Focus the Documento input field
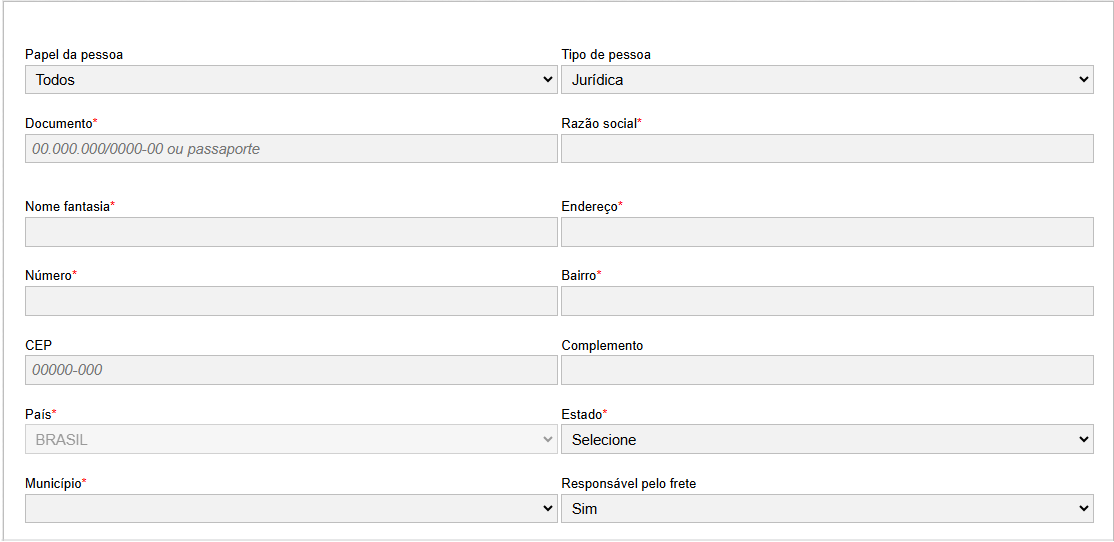Image resolution: width=1114 pixels, height=542 pixels. coord(290,149)
